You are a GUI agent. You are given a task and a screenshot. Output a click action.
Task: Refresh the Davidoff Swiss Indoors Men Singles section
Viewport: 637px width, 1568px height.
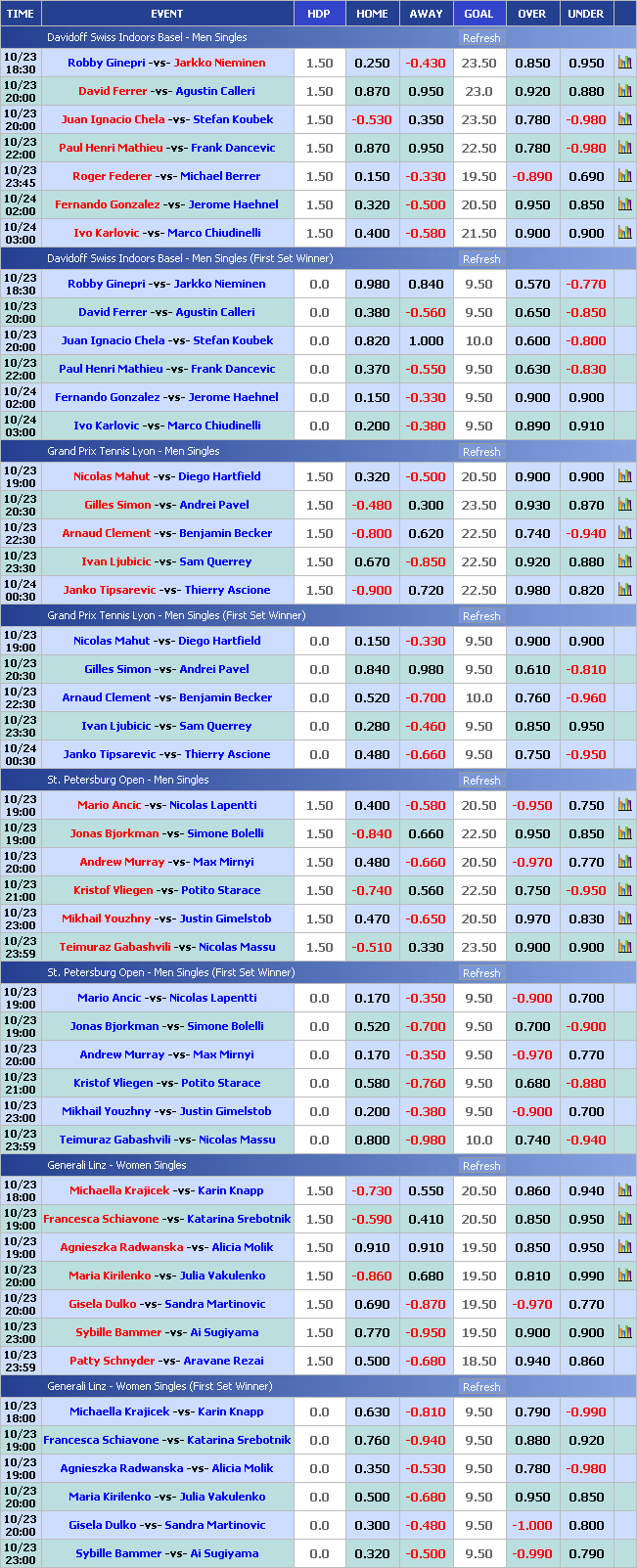point(480,38)
